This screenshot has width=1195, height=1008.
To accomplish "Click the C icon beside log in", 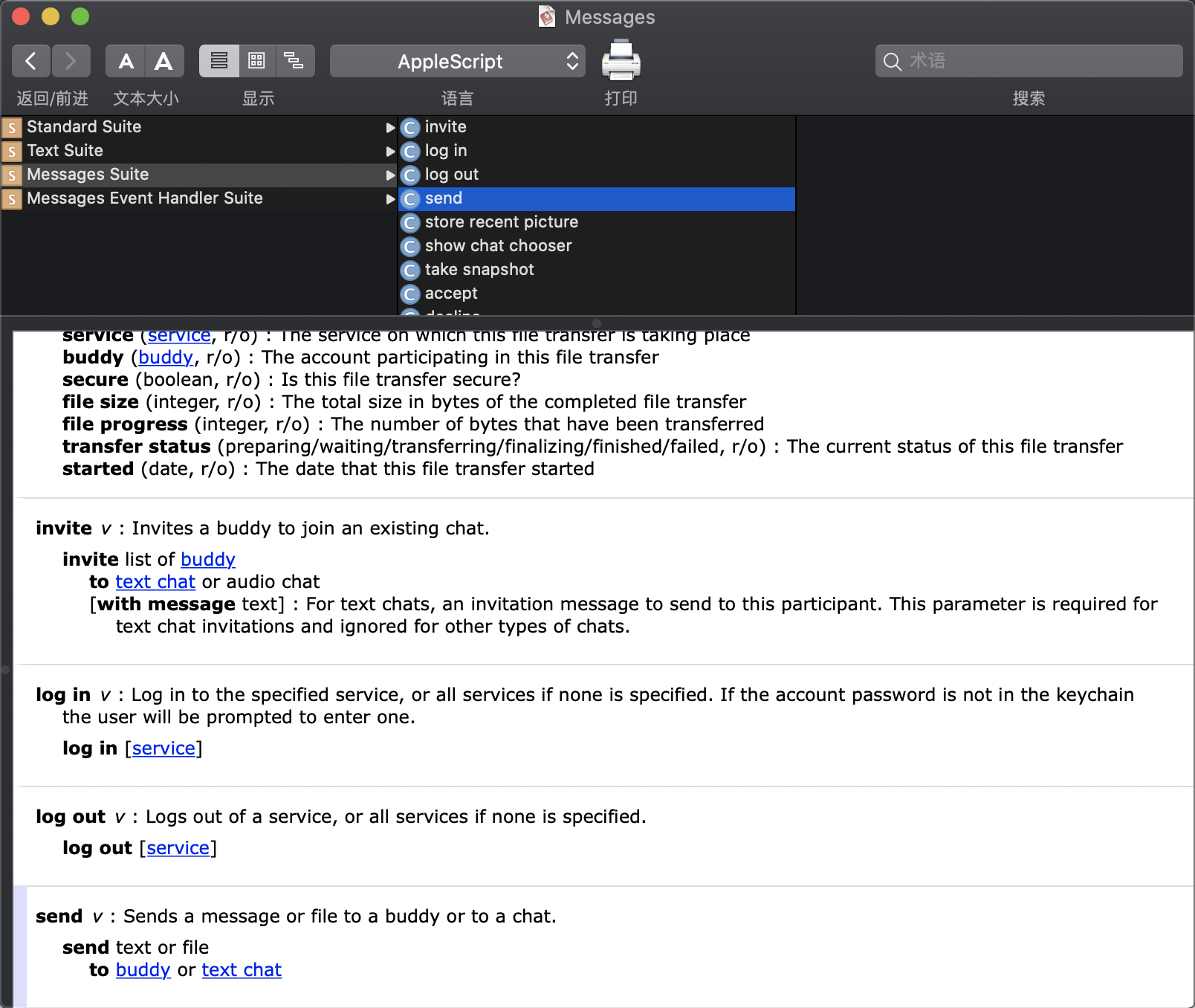I will (x=410, y=152).
